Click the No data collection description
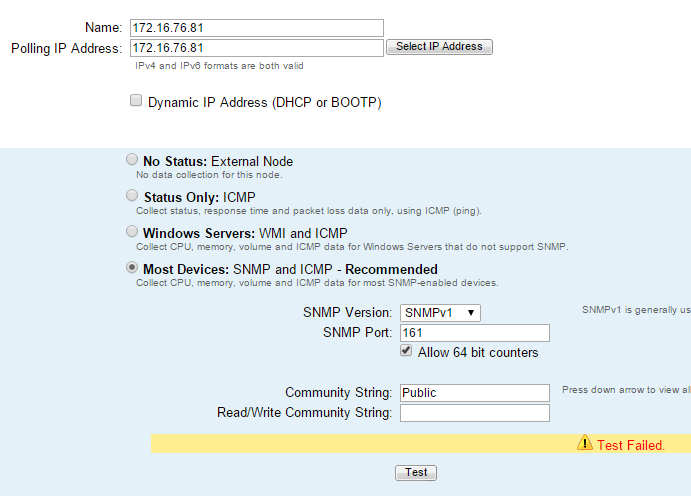This screenshot has height=500, width=691. pos(209,175)
